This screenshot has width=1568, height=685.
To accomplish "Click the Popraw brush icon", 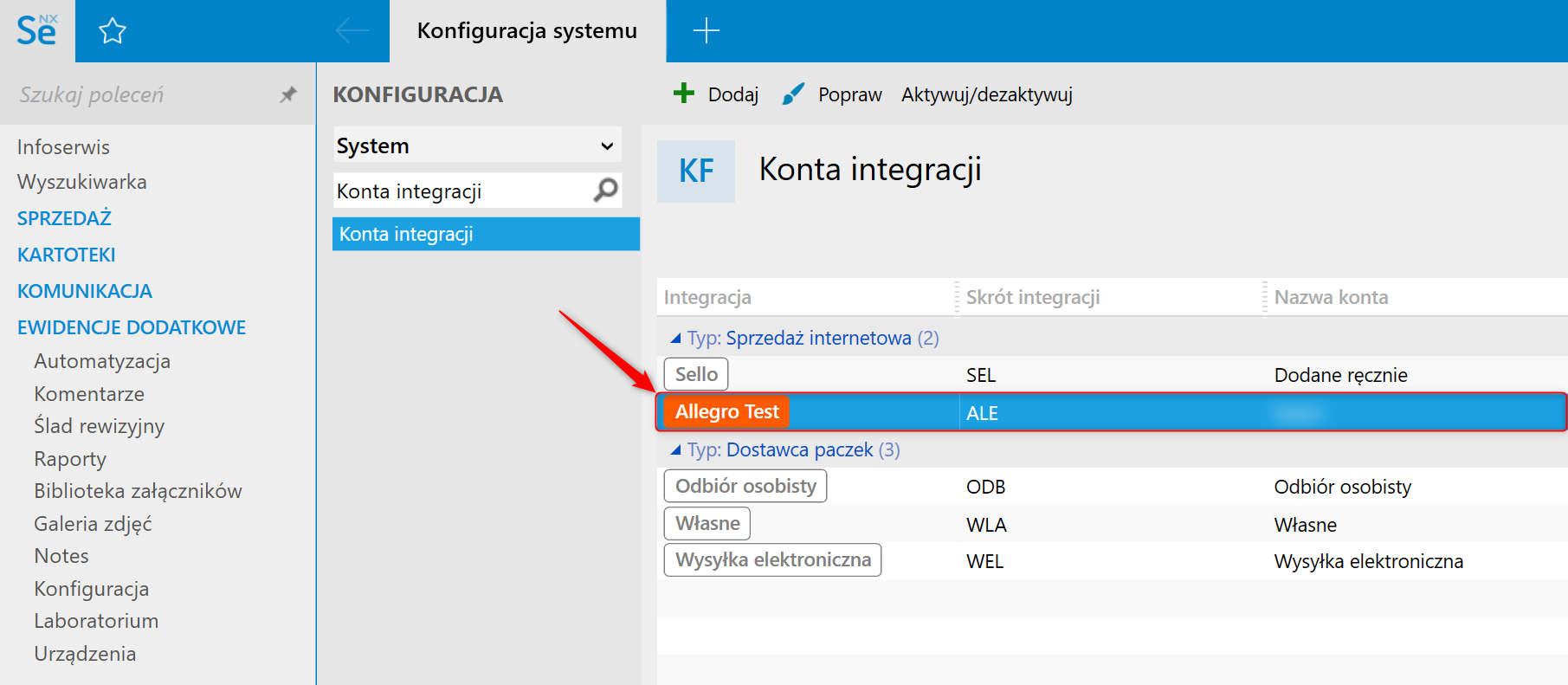I will click(x=793, y=94).
